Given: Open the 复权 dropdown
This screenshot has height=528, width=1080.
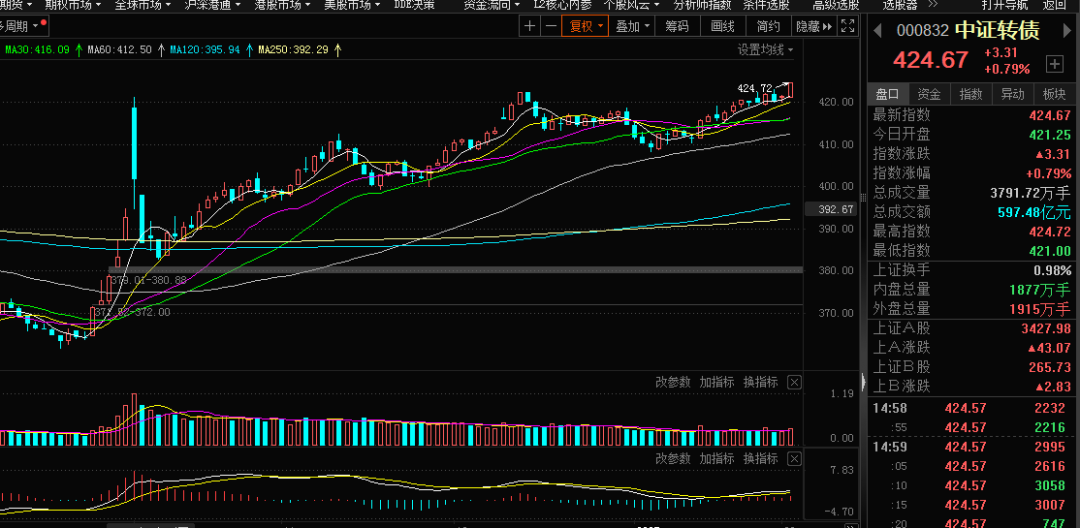Looking at the screenshot, I should pyautogui.click(x=586, y=26).
